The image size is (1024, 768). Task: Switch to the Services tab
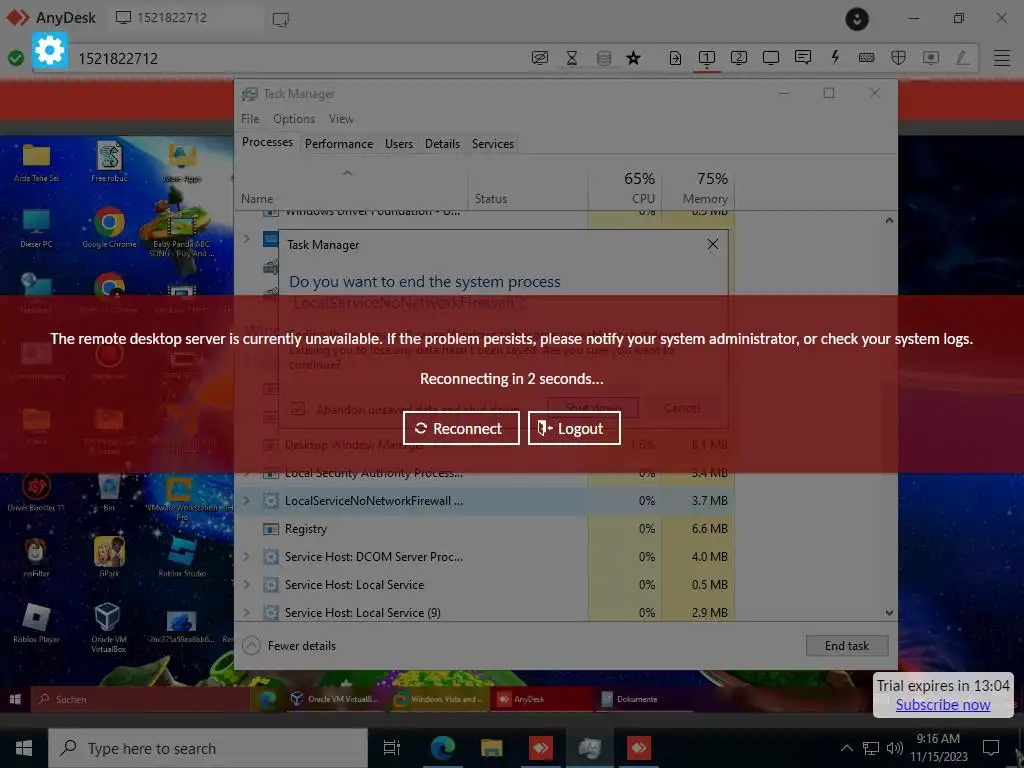tap(493, 144)
